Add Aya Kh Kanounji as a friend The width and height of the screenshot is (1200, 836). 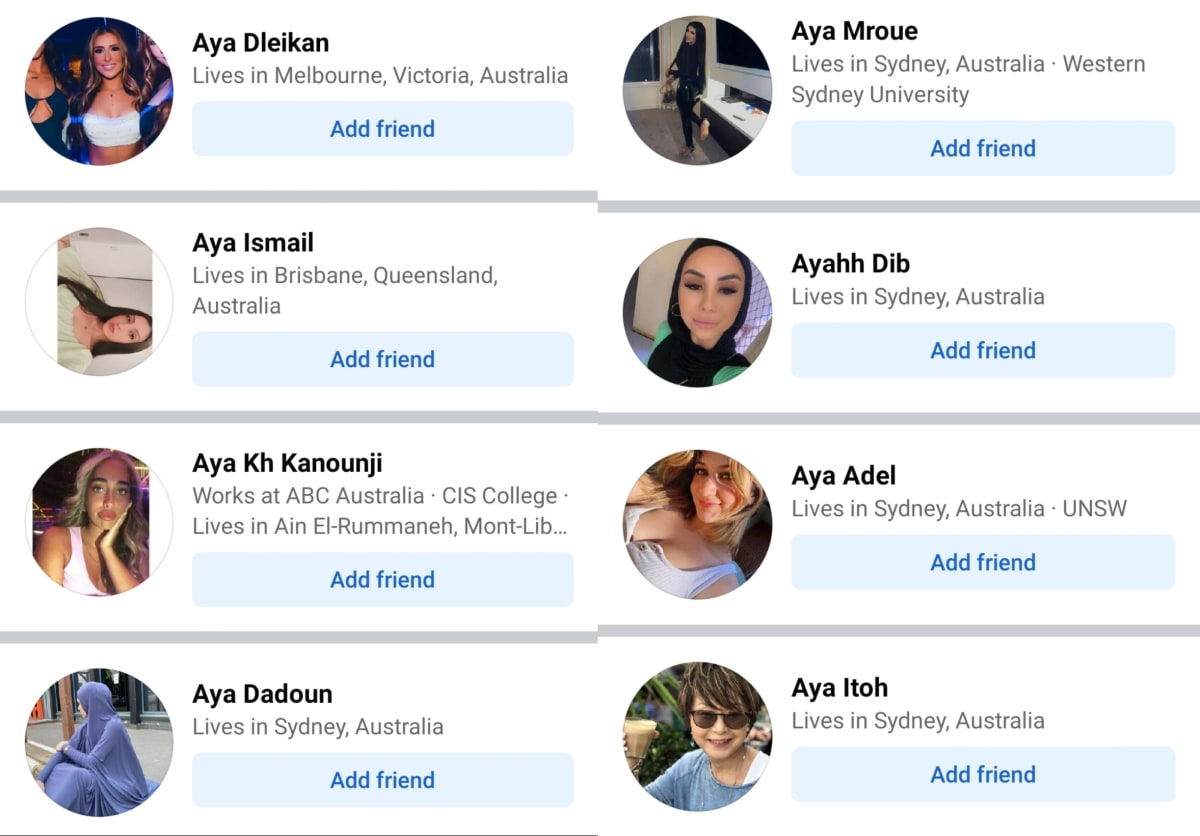click(383, 580)
